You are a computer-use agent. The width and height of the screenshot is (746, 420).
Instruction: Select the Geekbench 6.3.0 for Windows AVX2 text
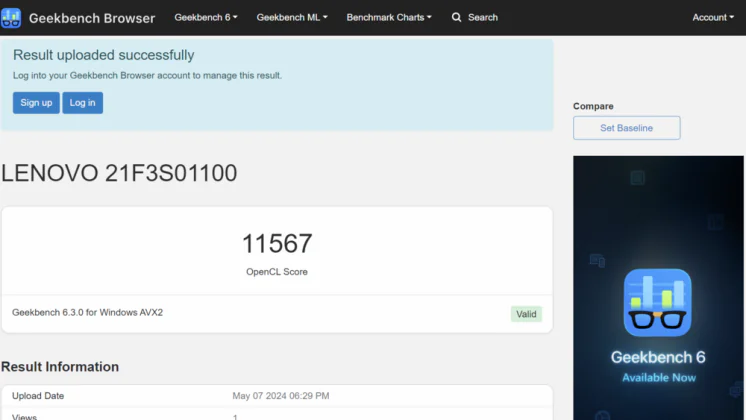[x=88, y=313]
